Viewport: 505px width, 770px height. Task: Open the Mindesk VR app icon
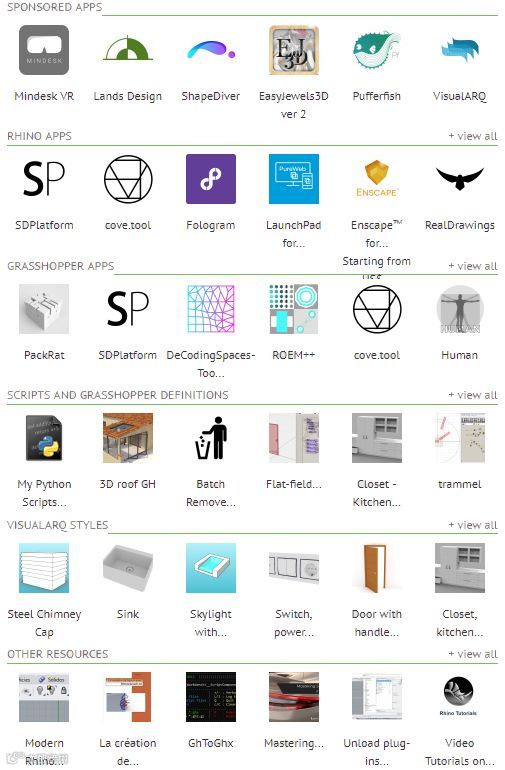point(44,50)
